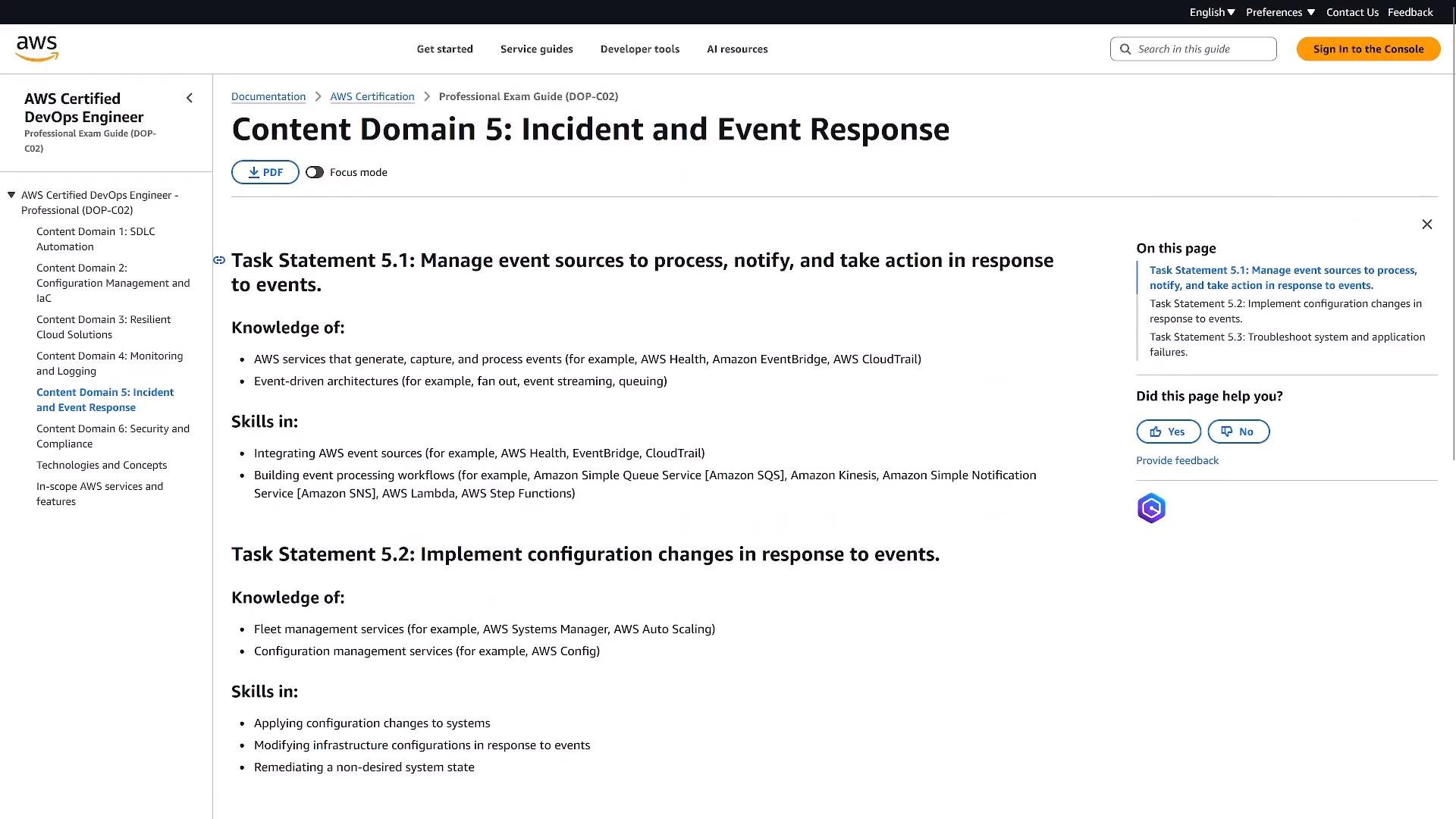Go to Documentation breadcrumb

pos(268,96)
